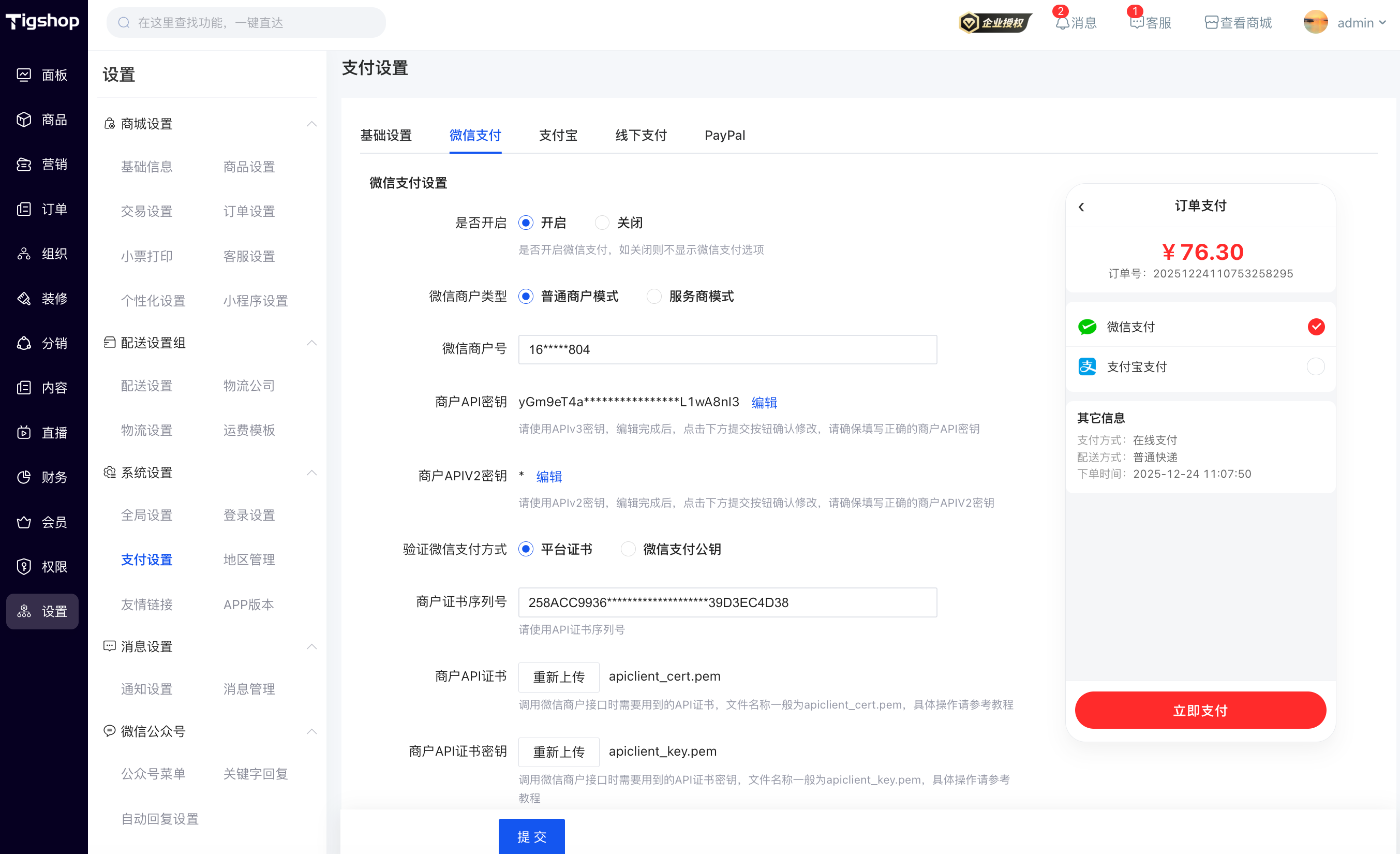Open the 营销 marketing icon
This screenshot has width=1400, height=854.
click(24, 164)
